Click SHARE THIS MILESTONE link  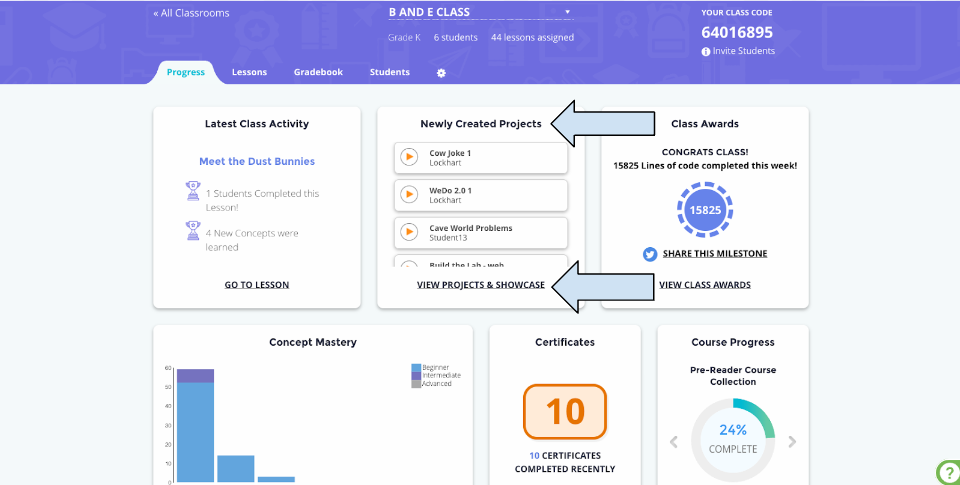click(x=714, y=254)
